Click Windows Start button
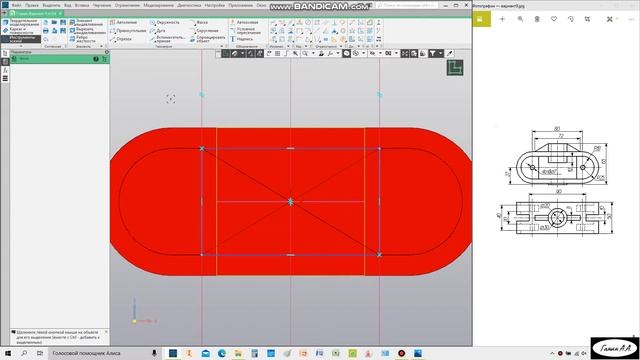Image resolution: width=640 pixels, height=360 pixels. click(8, 353)
